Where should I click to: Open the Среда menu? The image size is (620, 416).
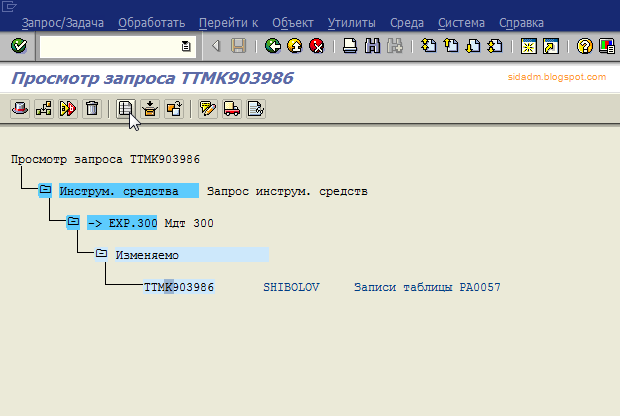(407, 23)
